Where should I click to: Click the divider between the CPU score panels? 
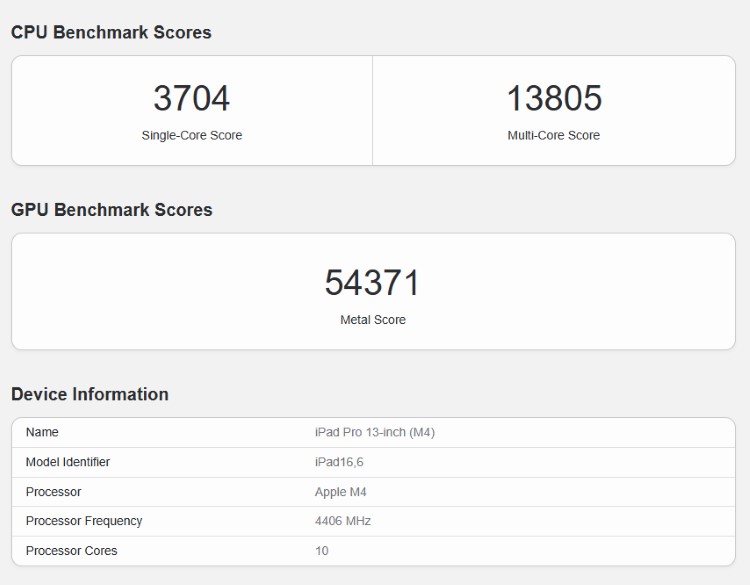click(372, 110)
